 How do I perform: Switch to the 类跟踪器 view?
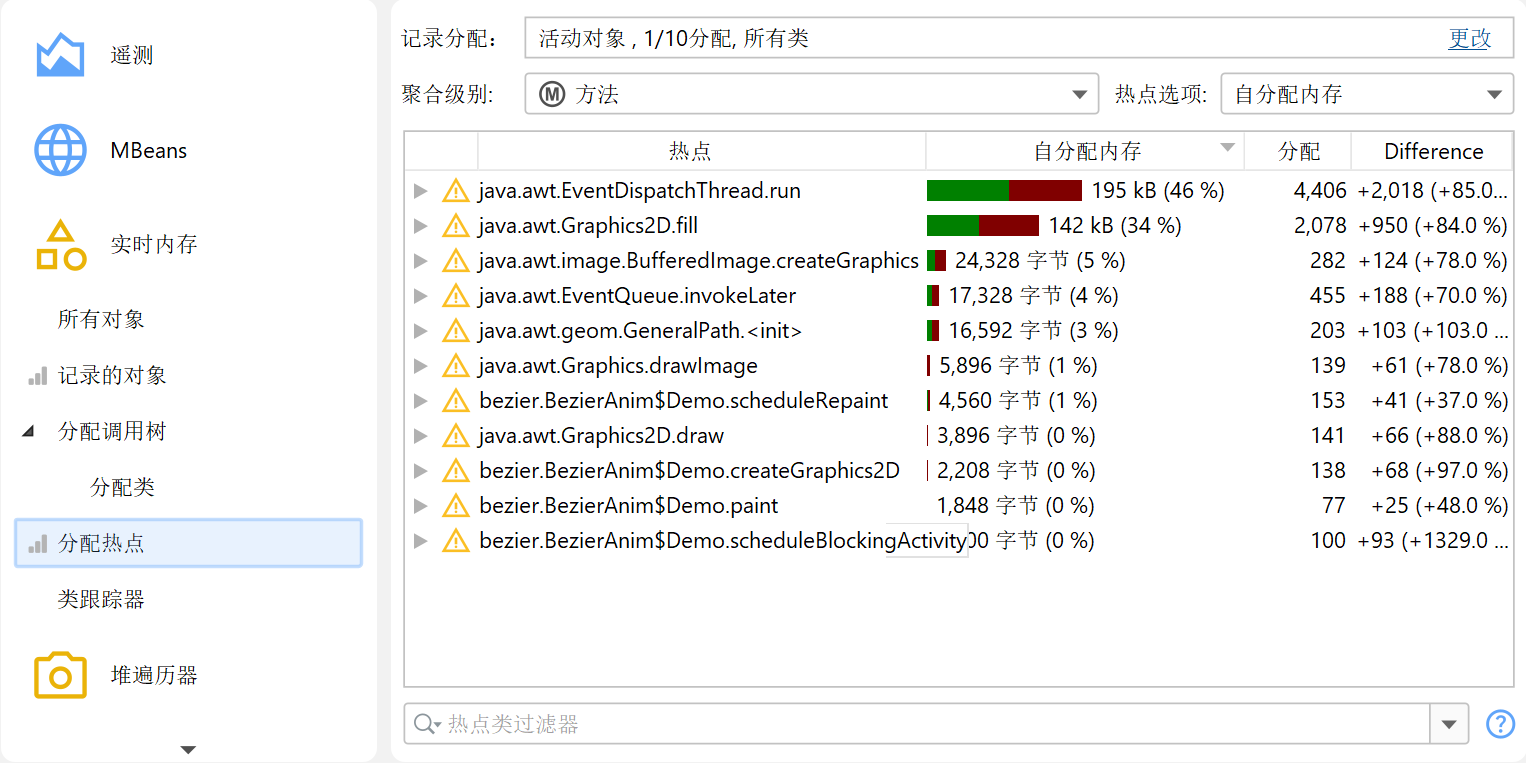pyautogui.click(x=101, y=600)
